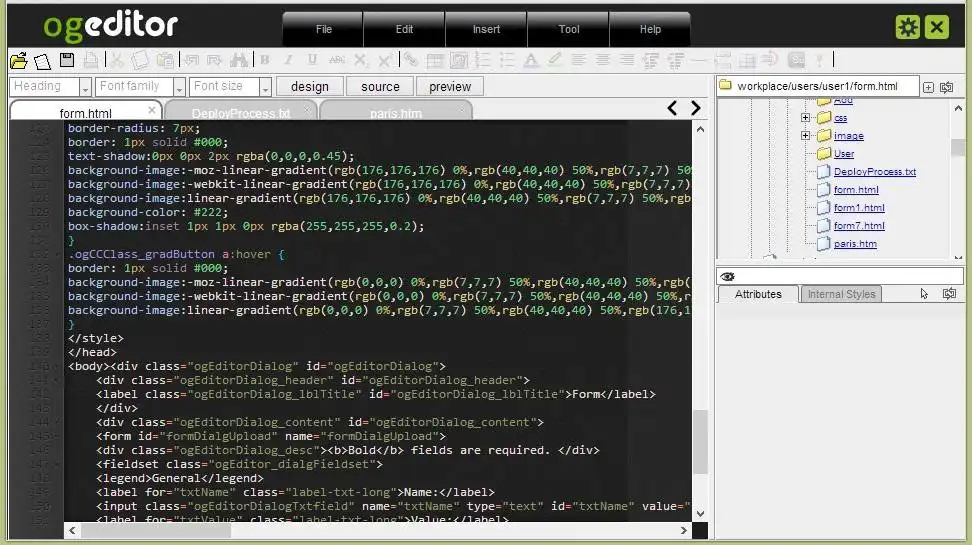
Task: Click the undo arrow icon
Action: click(x=192, y=60)
